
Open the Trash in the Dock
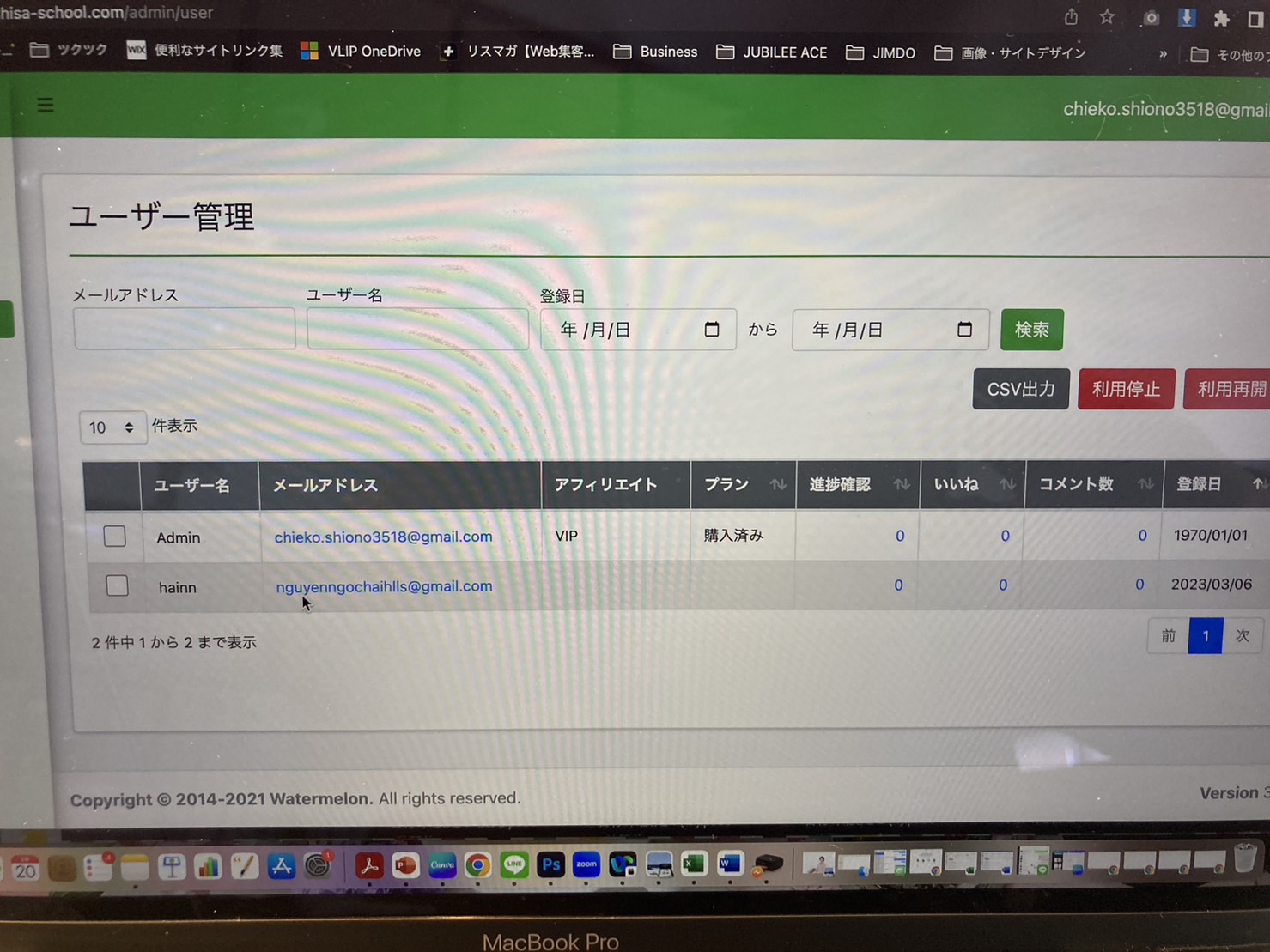pos(1245,858)
